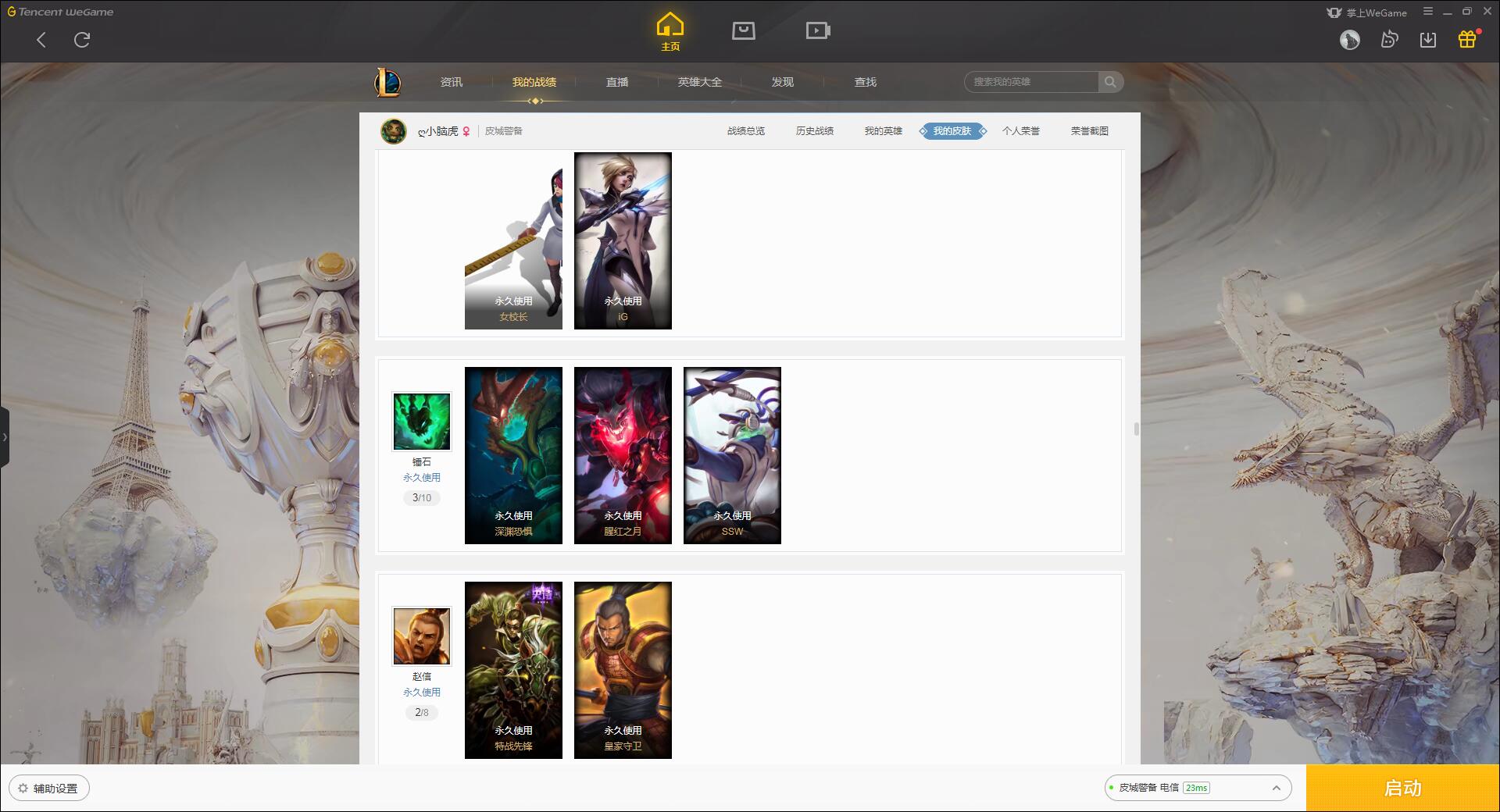Click the 特战先锋 skin card
1500x812 pixels.
(513, 670)
